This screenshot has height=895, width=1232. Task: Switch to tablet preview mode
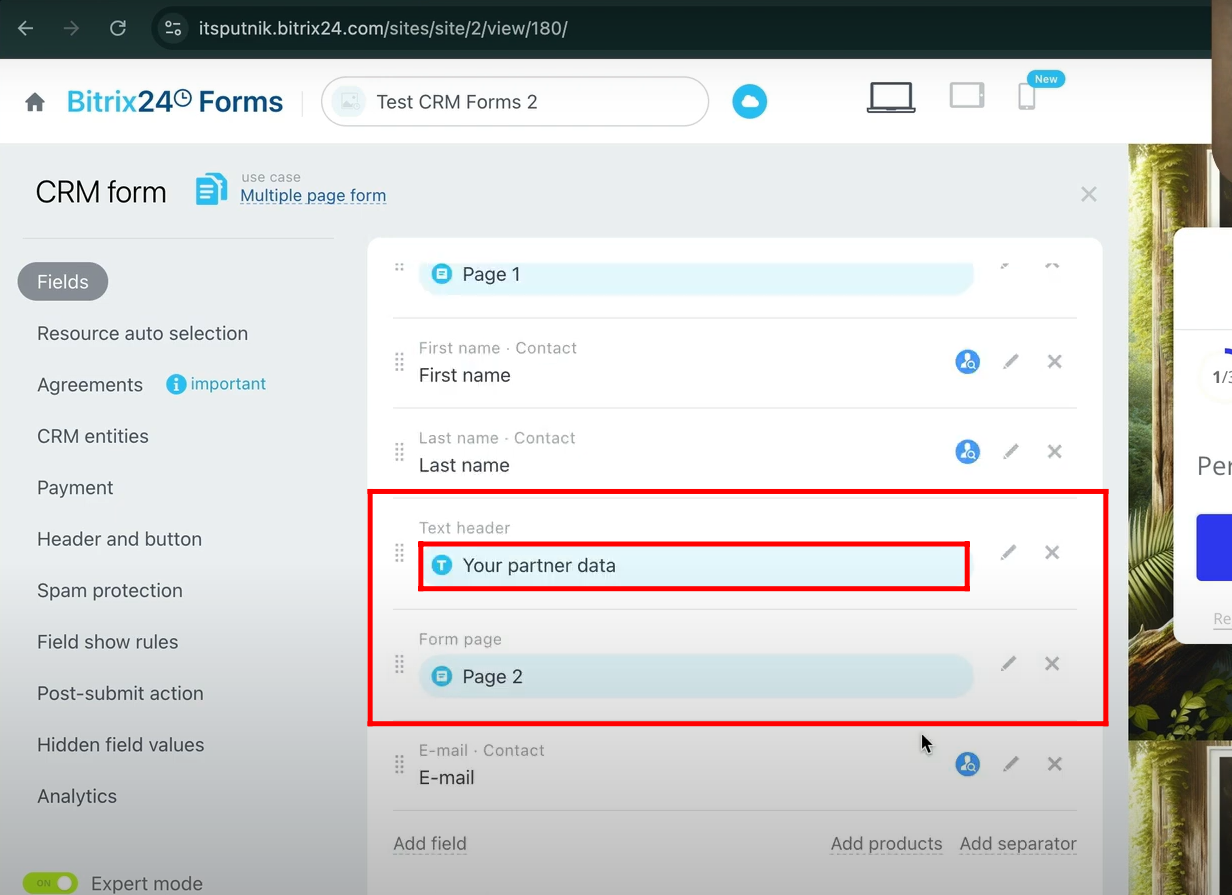pos(967,95)
